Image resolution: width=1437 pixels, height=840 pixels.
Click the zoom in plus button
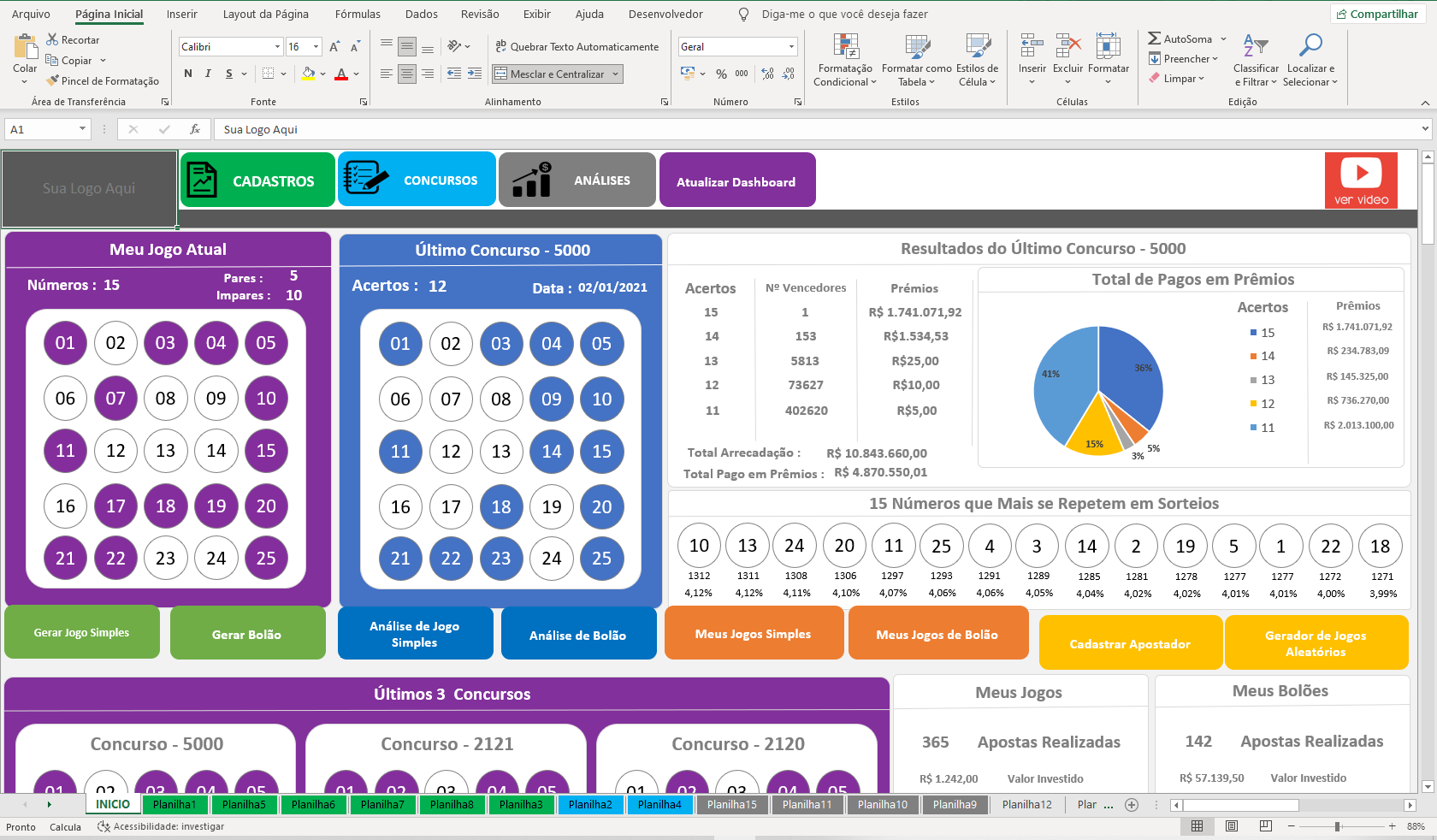pos(1393,826)
